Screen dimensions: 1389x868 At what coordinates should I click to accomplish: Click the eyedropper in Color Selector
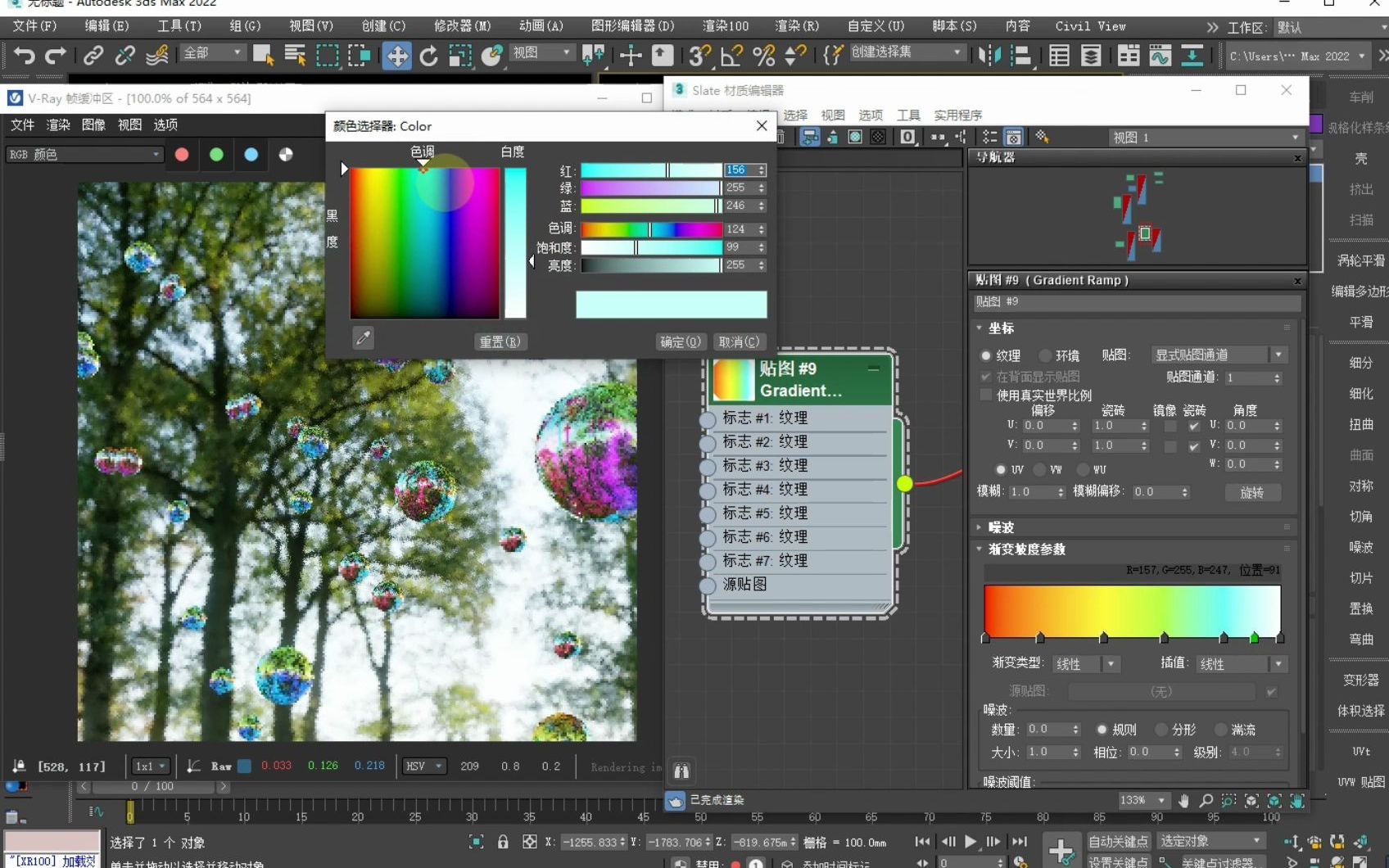363,337
